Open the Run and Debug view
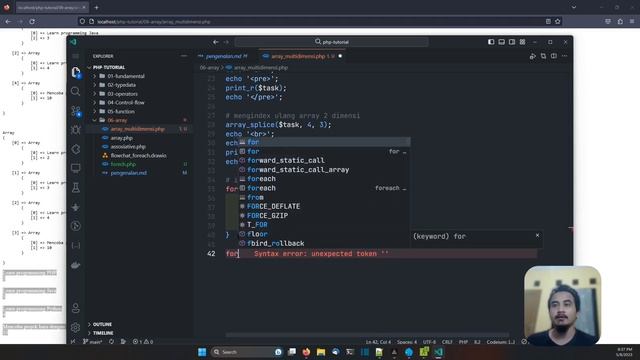 [76, 130]
